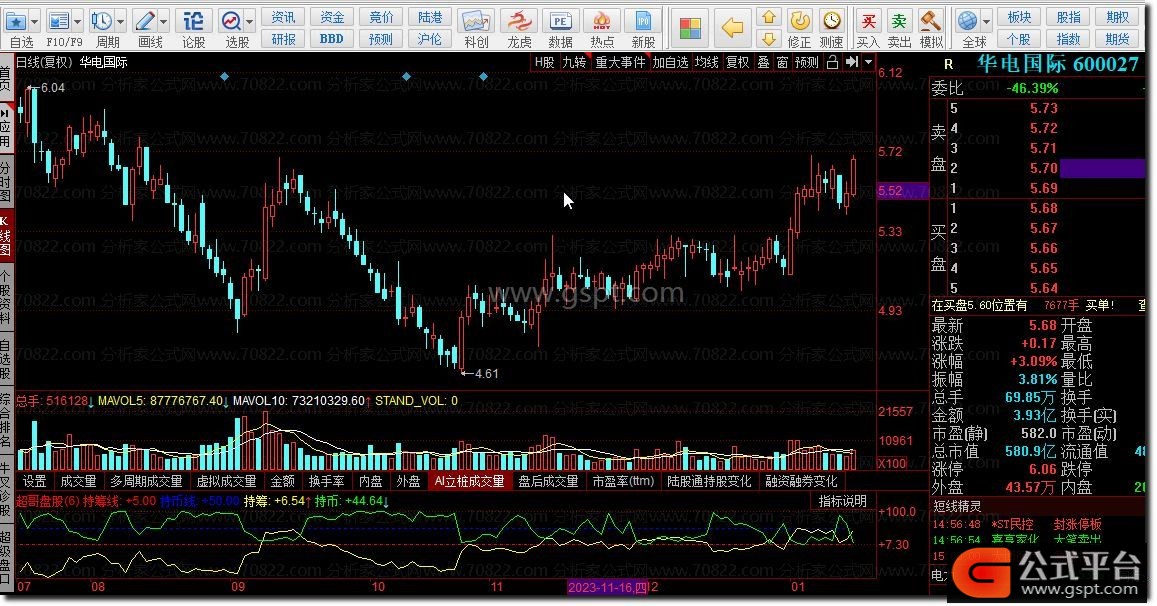Open the F10/F9 company info icon
The height and width of the screenshot is (606, 1157).
[58, 21]
